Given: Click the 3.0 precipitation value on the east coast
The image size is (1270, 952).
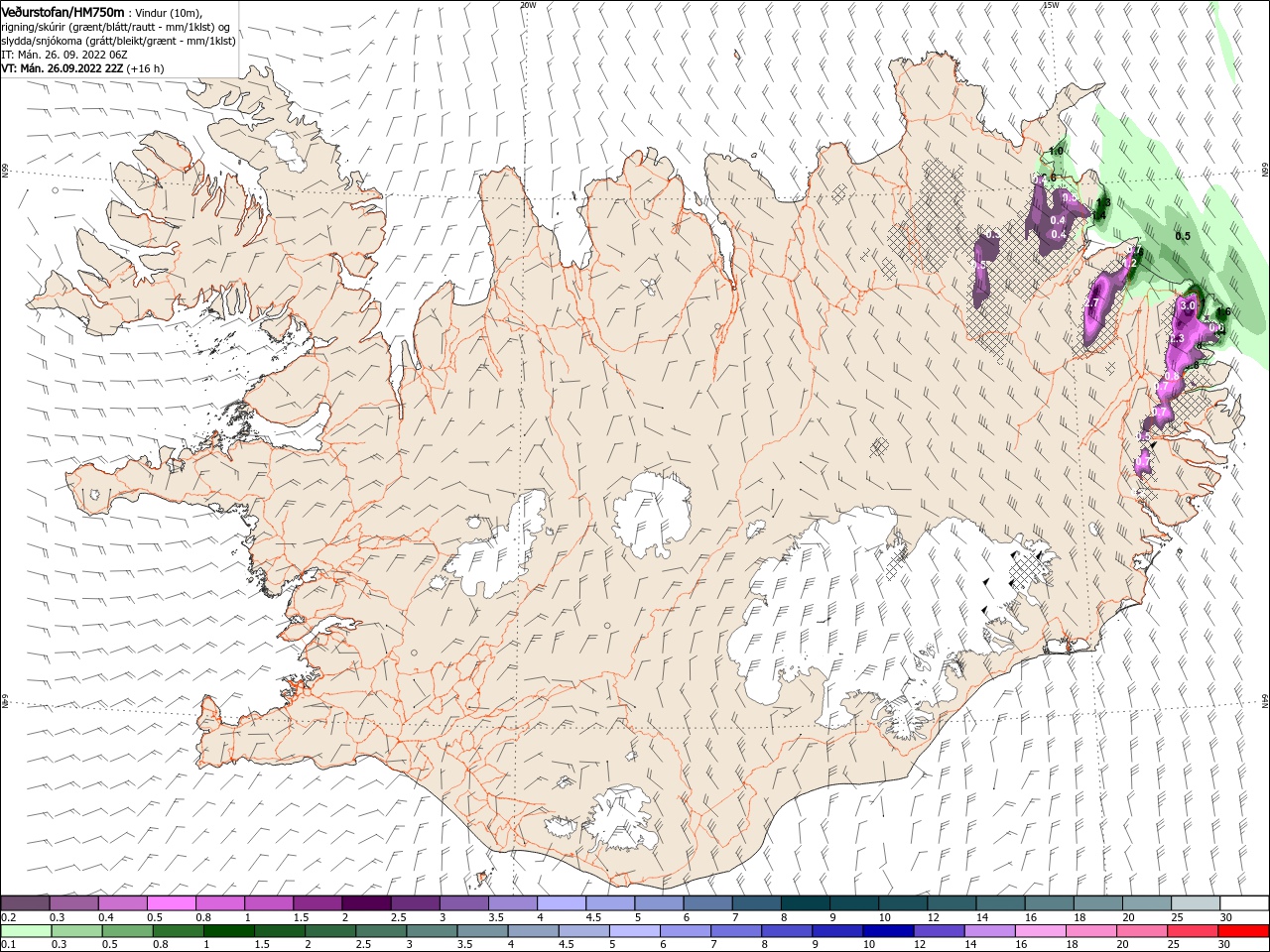Looking at the screenshot, I should pos(1187,306).
